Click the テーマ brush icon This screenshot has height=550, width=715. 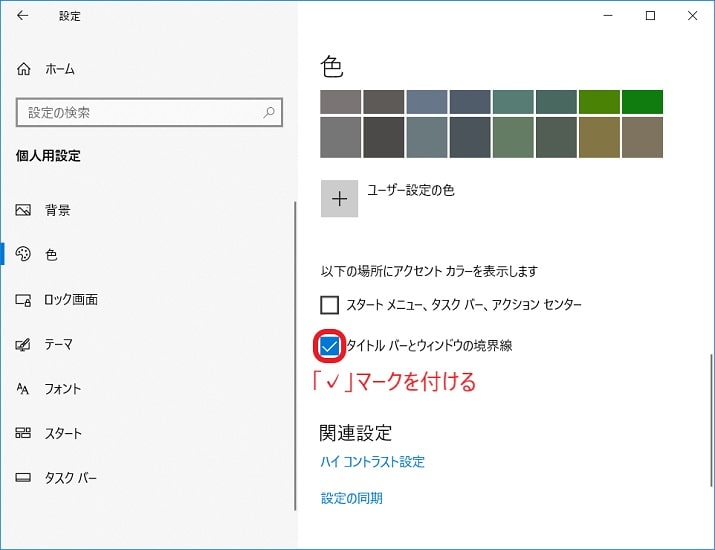pos(23,344)
